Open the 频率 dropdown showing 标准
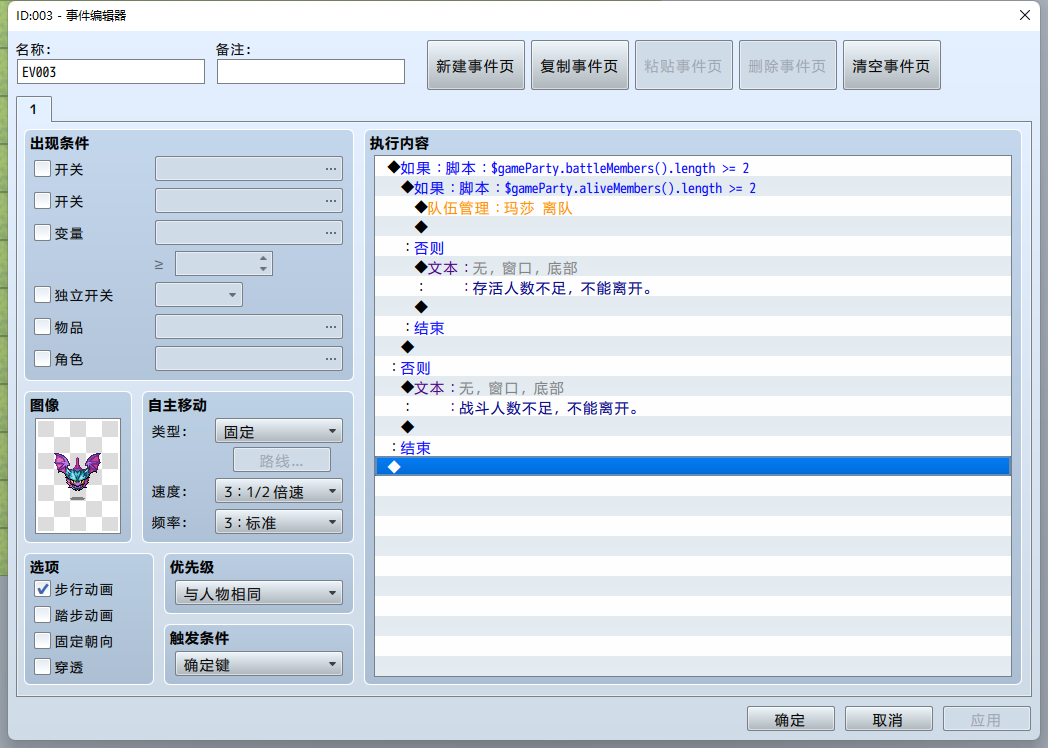 click(279, 522)
